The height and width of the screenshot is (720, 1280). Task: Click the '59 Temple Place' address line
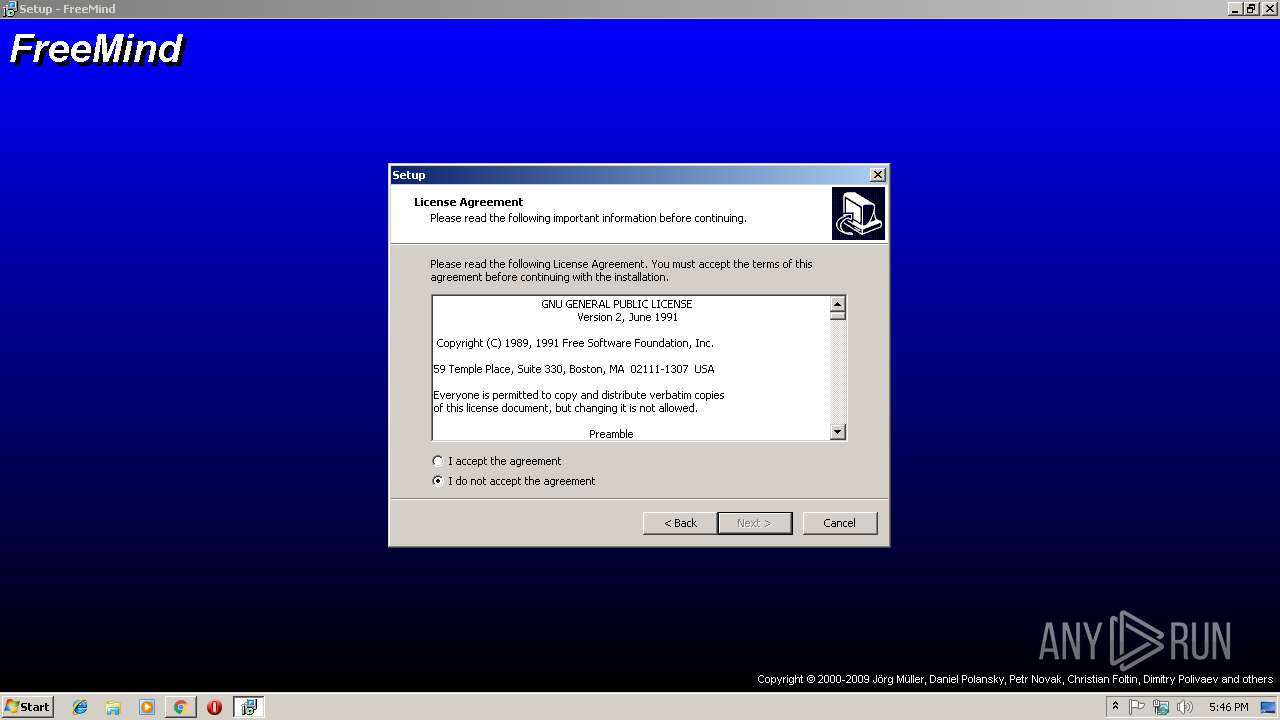click(574, 369)
